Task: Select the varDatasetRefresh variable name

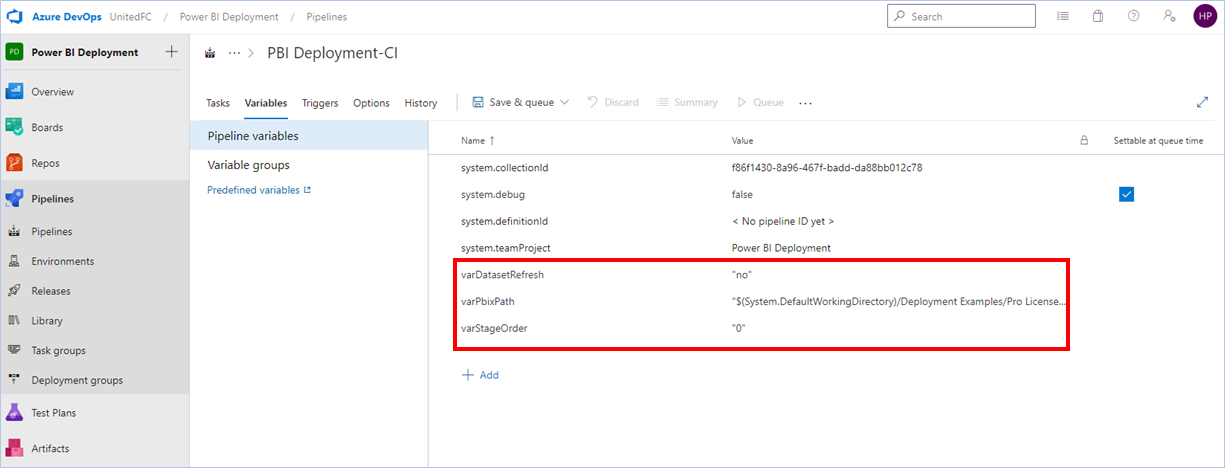Action: 502,274
